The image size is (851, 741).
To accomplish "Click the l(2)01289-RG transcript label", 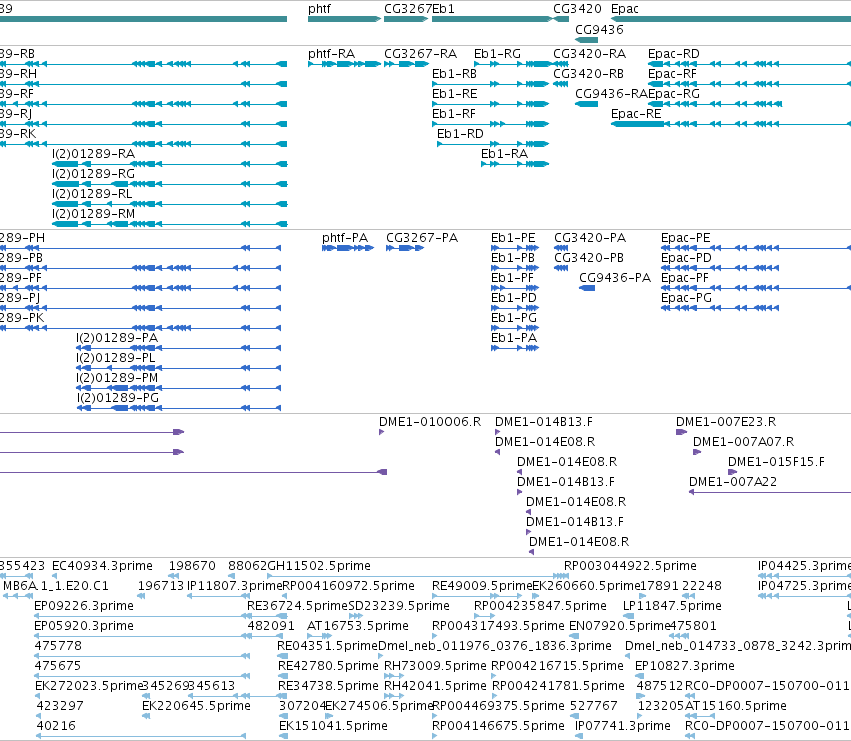I will [93, 174].
